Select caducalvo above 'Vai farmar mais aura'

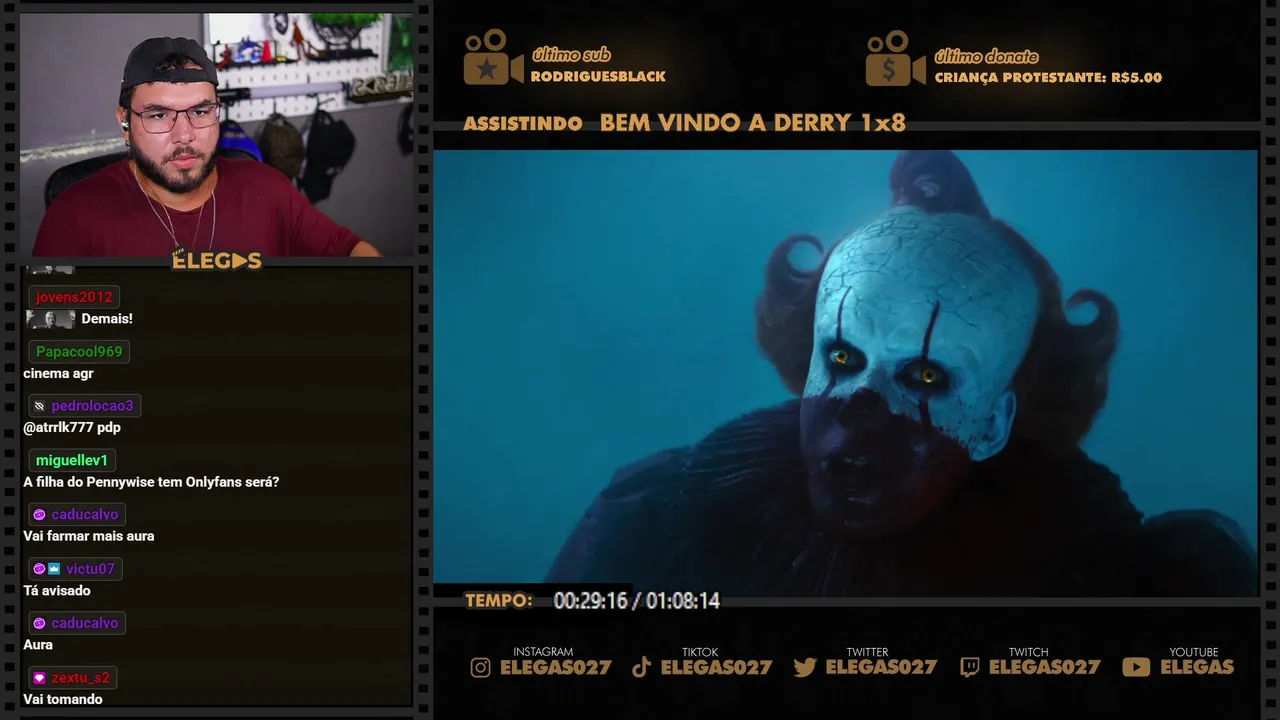85,514
